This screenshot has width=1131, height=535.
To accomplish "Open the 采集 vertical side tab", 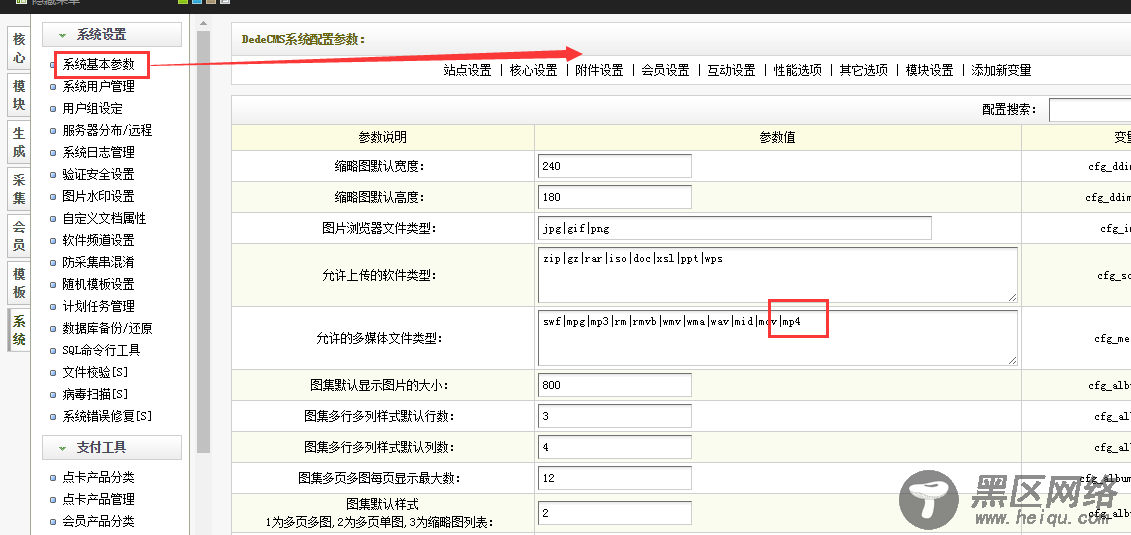I will click(19, 189).
